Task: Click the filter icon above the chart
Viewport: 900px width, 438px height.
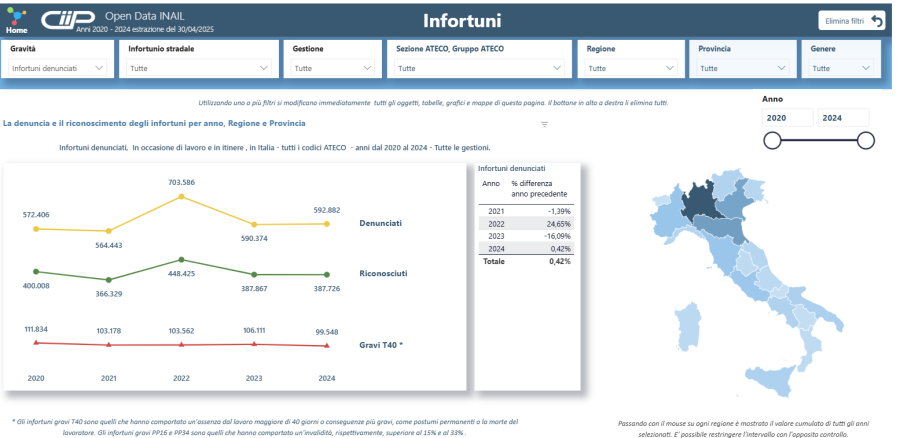Action: [x=545, y=125]
